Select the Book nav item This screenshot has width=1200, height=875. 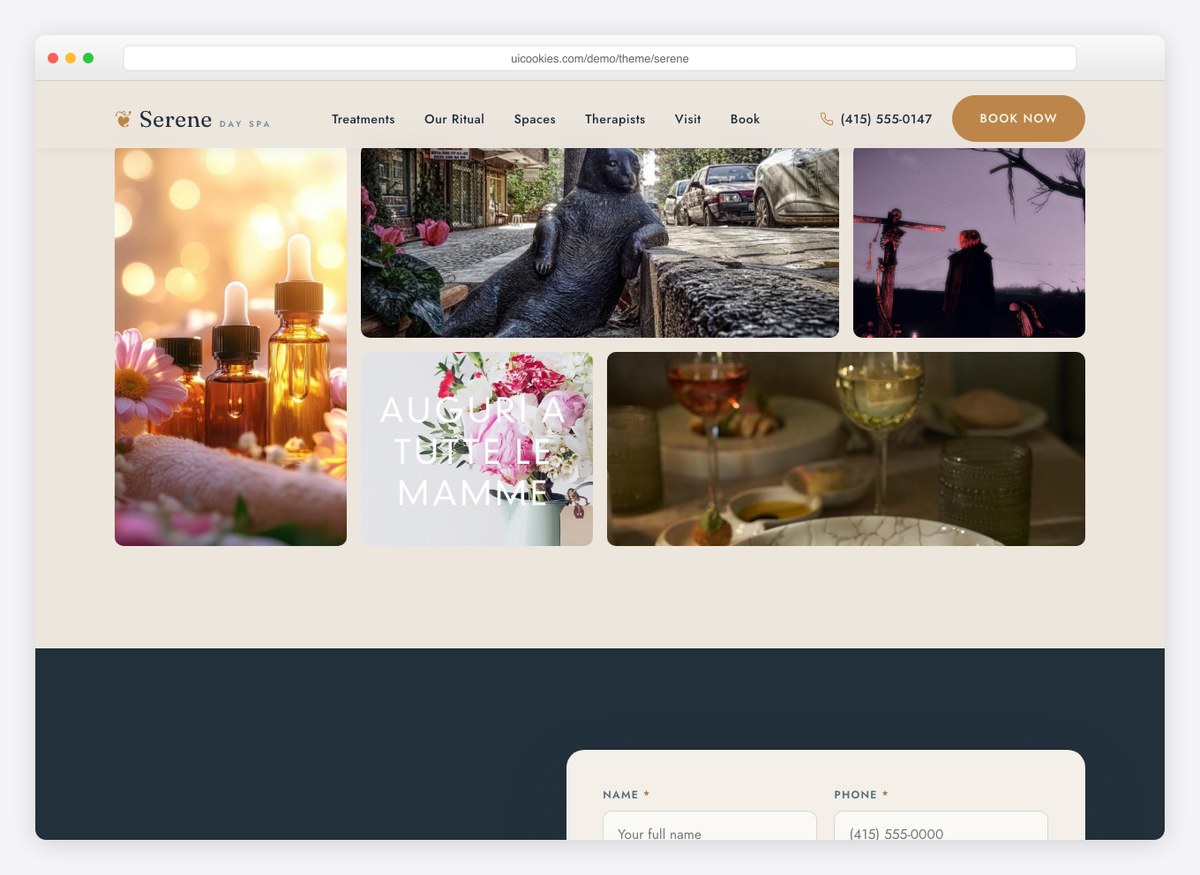pyautogui.click(x=745, y=119)
